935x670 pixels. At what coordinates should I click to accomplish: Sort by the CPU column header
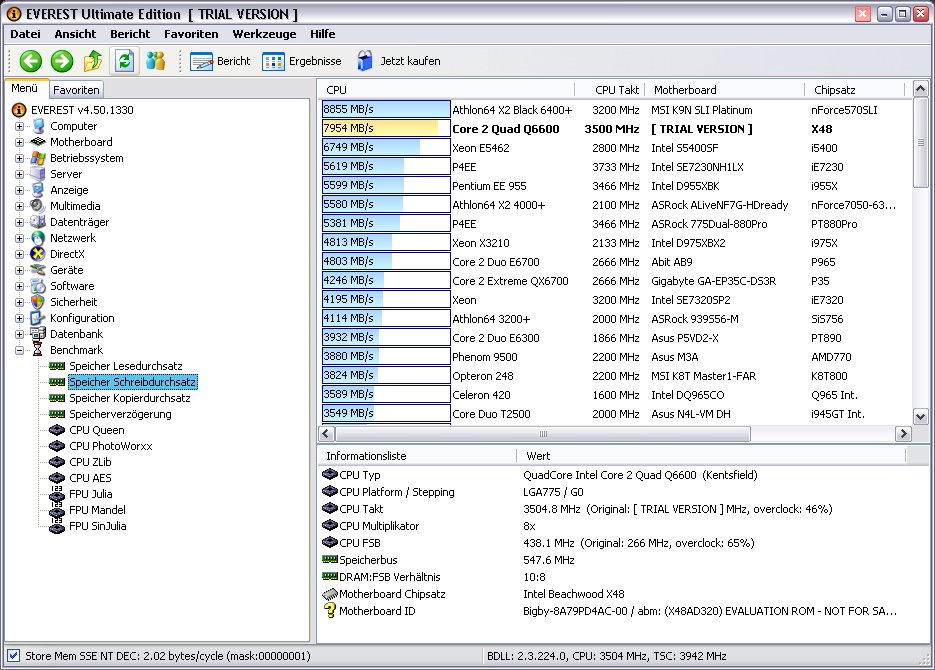[447, 90]
